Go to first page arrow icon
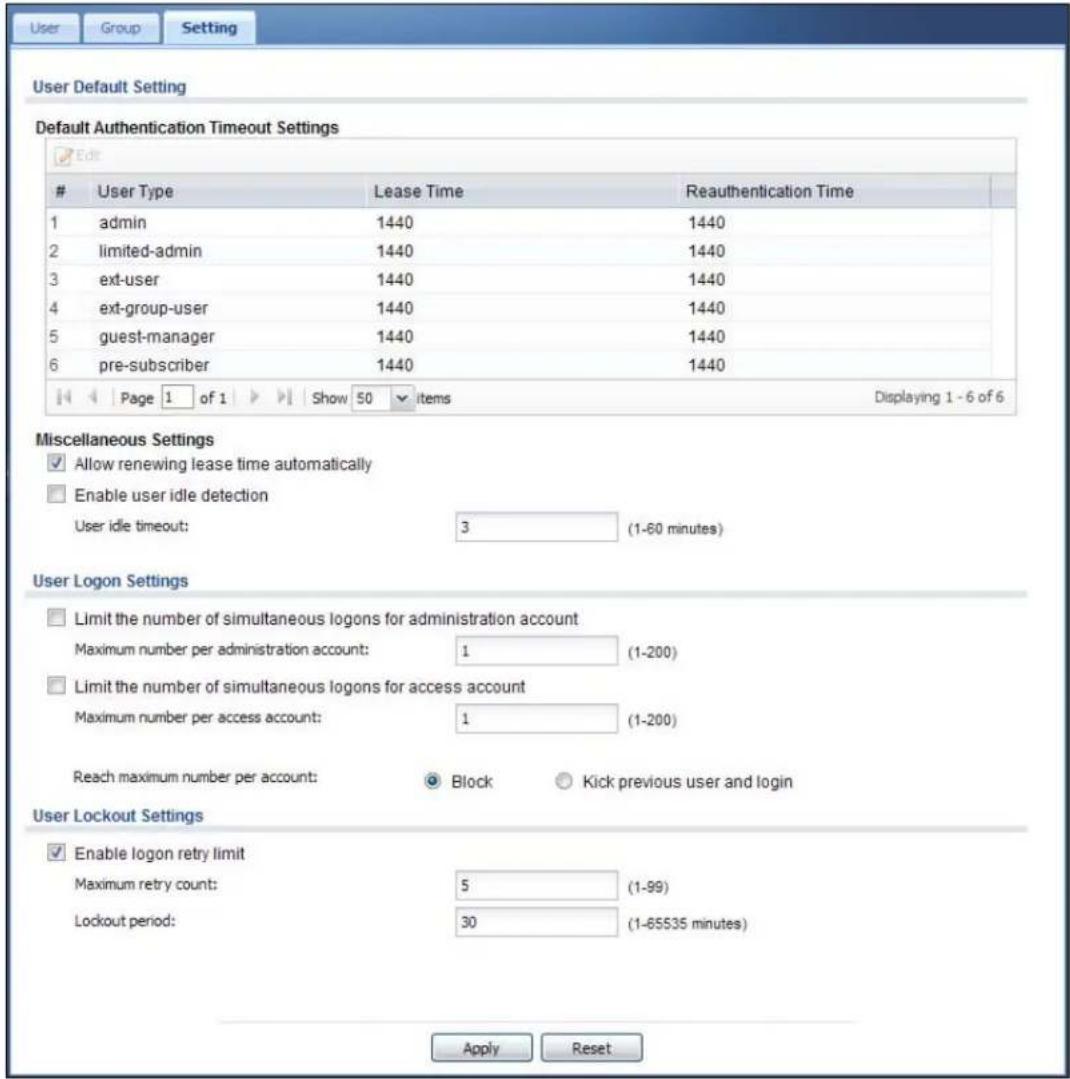 (64, 397)
